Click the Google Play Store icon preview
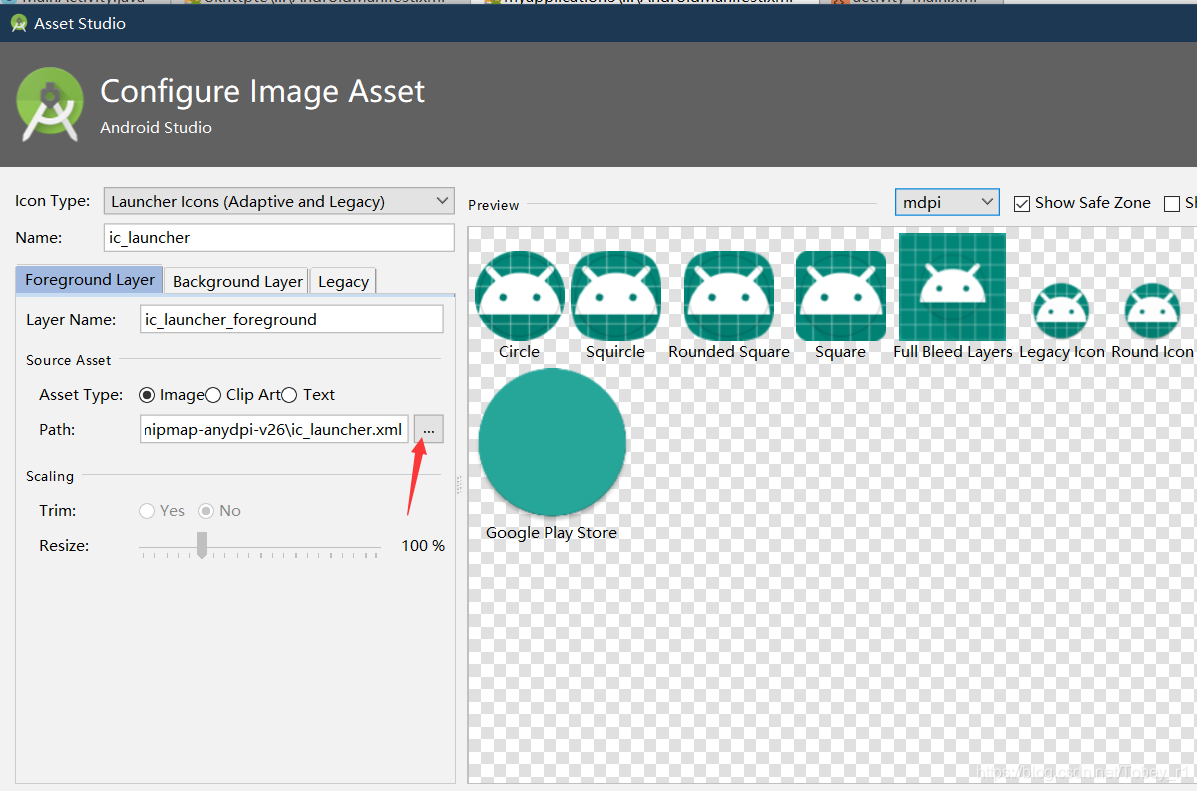1197x791 pixels. 552,442
